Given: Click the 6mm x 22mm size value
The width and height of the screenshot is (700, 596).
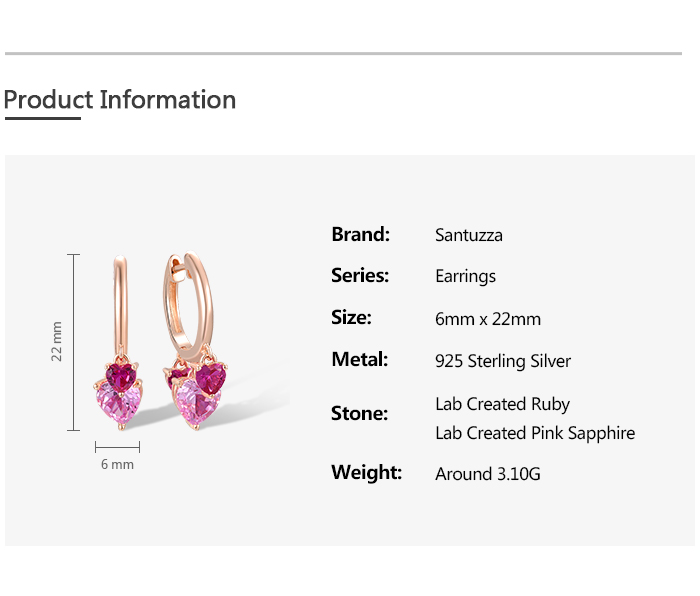Looking at the screenshot, I should tap(488, 319).
